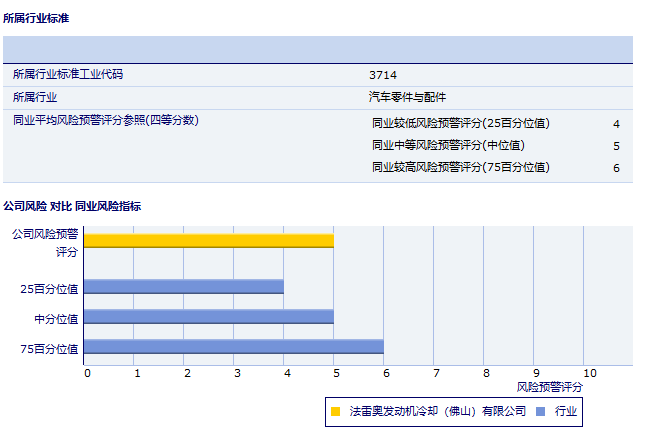668x438 pixels.
Task: Click the industry code value 3714
Action: click(x=383, y=75)
